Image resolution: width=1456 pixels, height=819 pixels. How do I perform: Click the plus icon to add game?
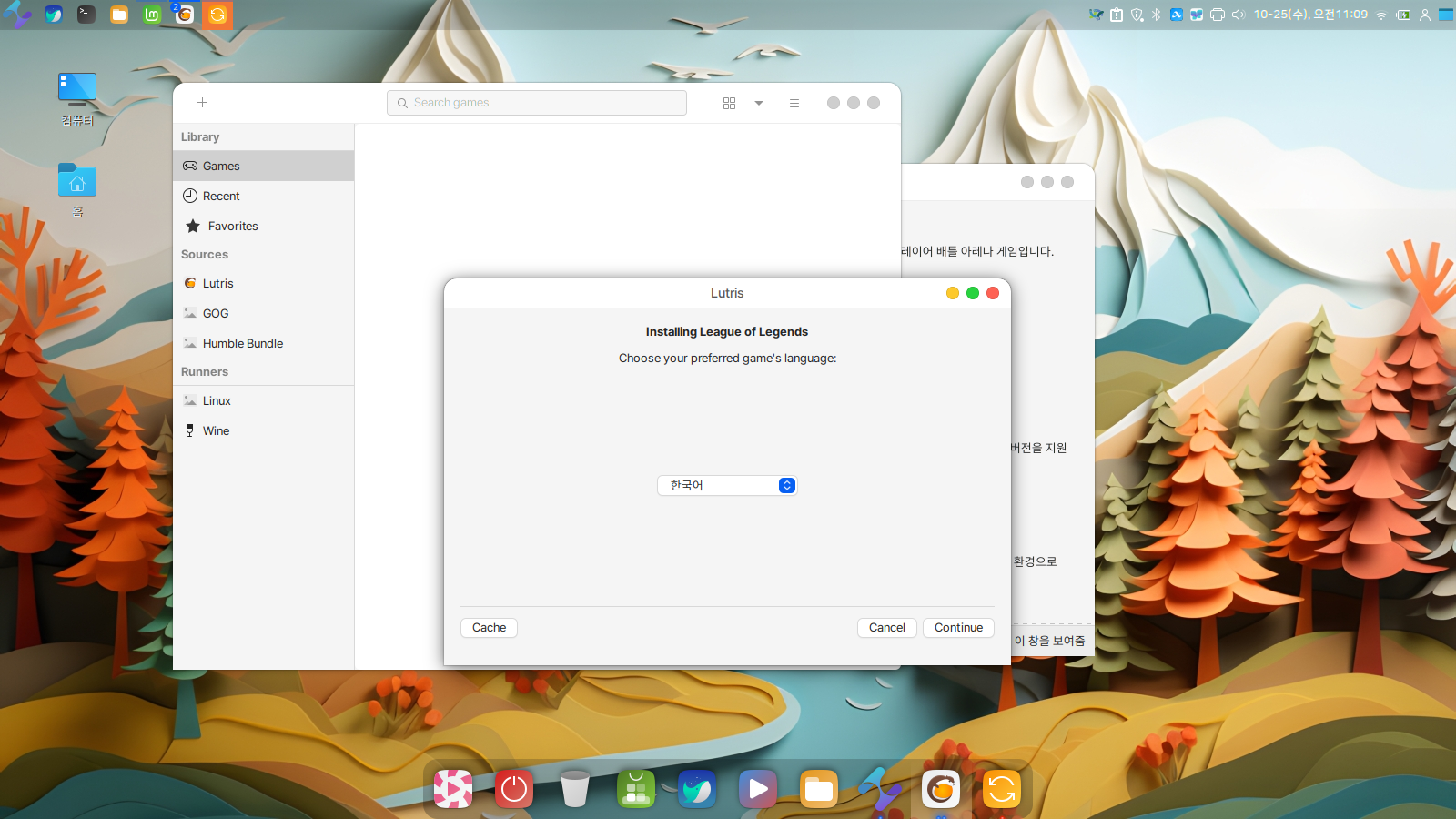click(x=202, y=103)
